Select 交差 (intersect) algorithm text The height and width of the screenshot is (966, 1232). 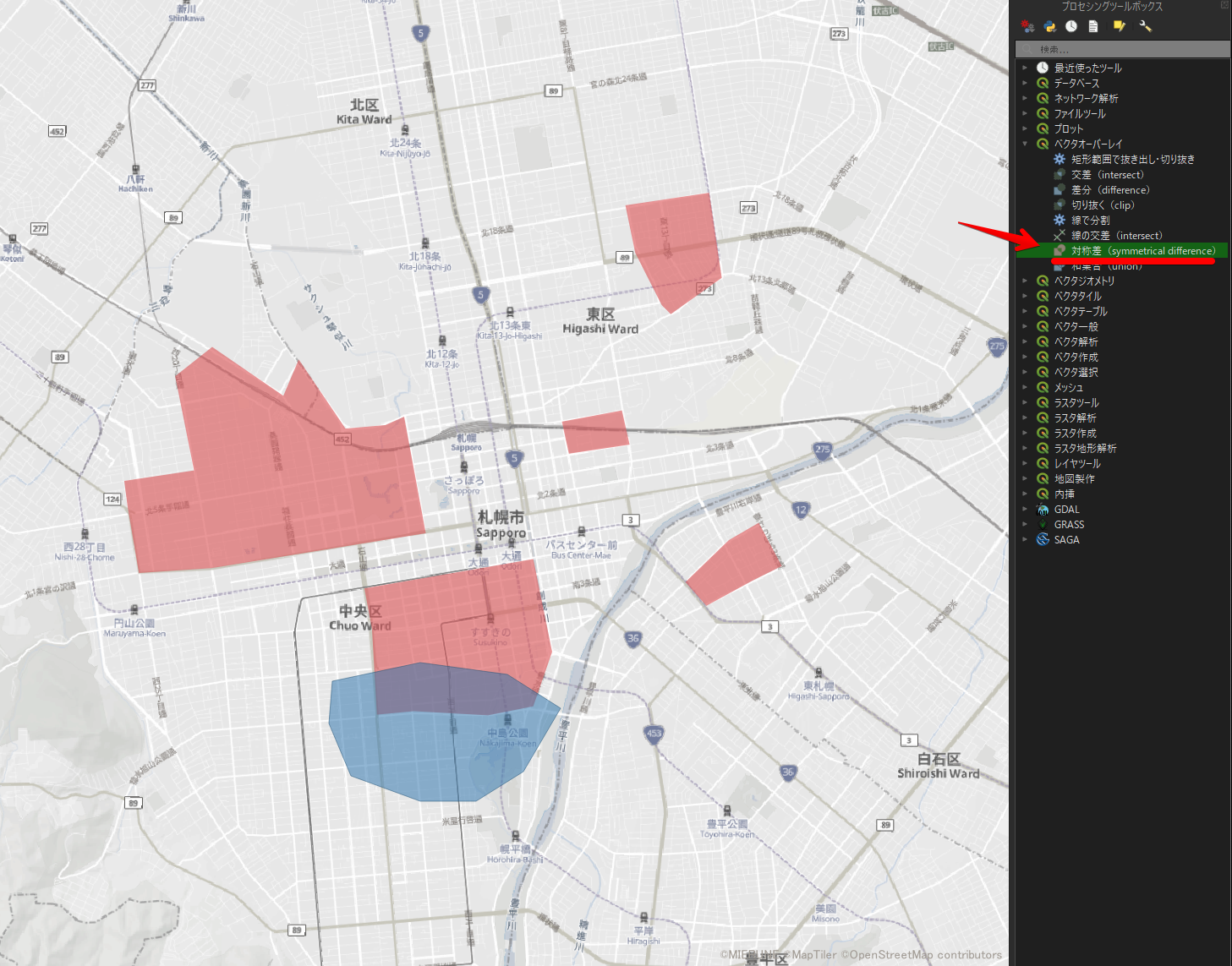click(x=1108, y=174)
